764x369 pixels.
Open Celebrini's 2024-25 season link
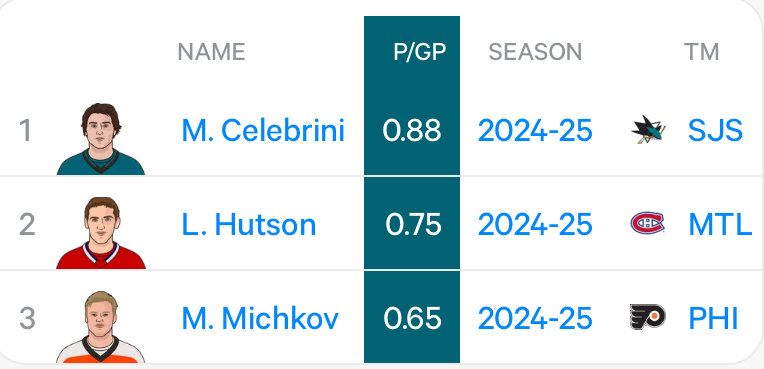pyautogui.click(x=535, y=130)
